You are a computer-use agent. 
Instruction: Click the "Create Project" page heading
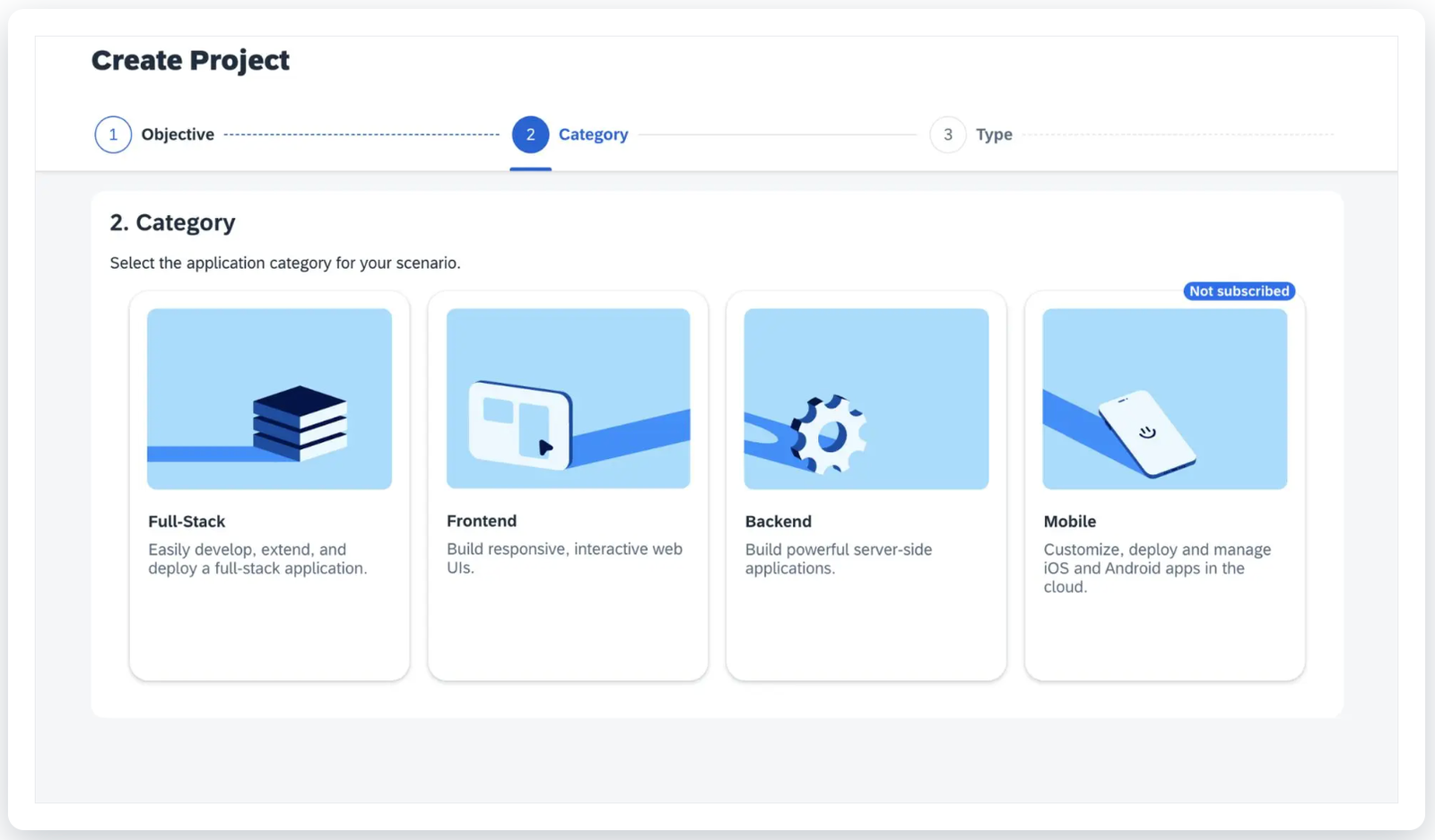190,60
